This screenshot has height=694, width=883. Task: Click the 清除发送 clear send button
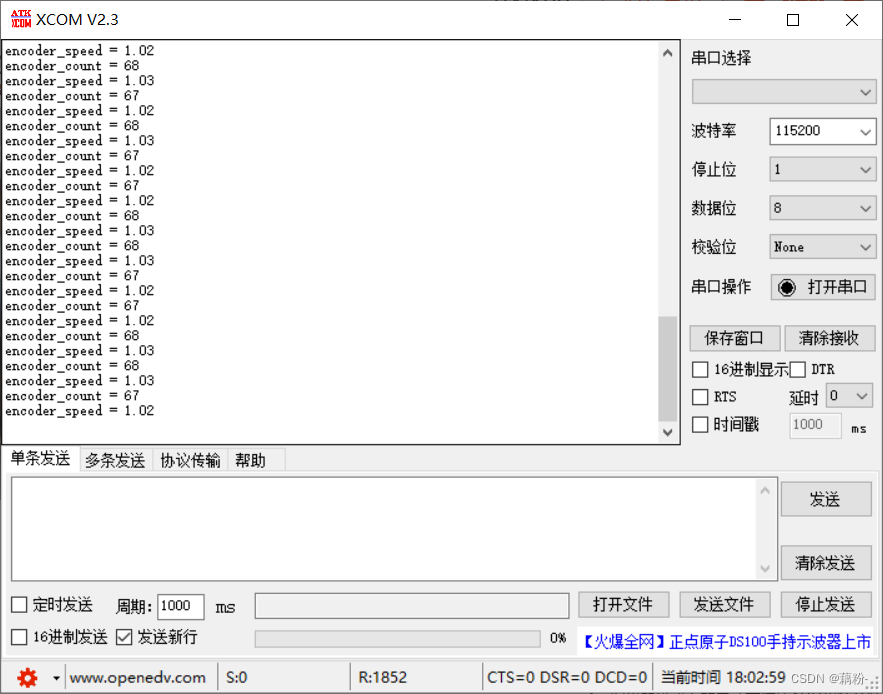[x=826, y=563]
